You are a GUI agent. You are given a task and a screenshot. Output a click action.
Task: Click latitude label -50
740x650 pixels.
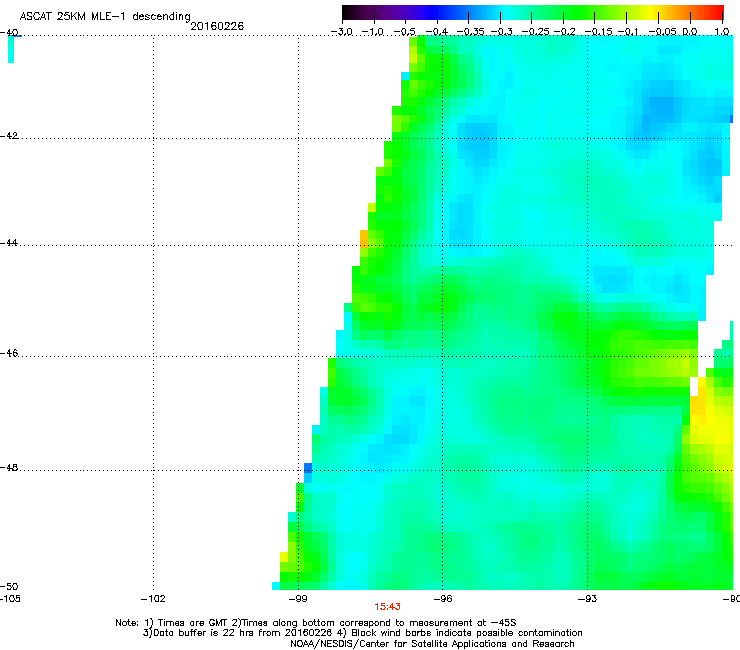[9, 587]
